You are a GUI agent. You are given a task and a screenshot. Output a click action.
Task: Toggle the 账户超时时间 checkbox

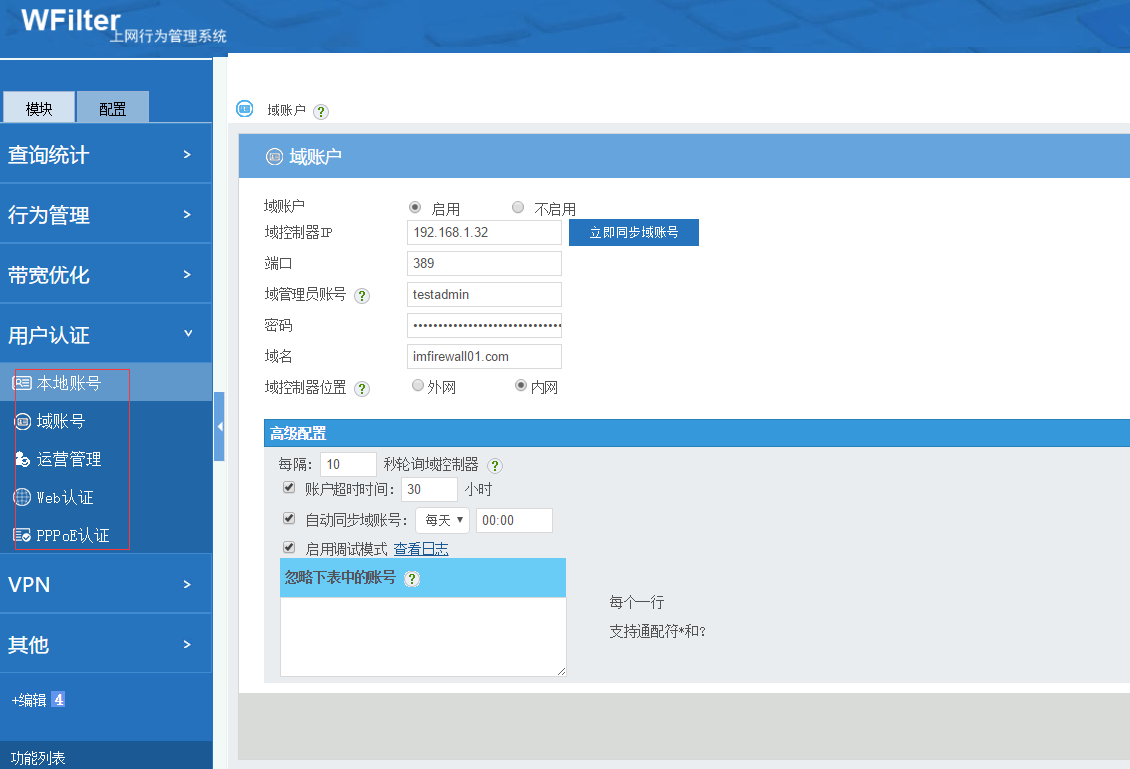tap(289, 488)
